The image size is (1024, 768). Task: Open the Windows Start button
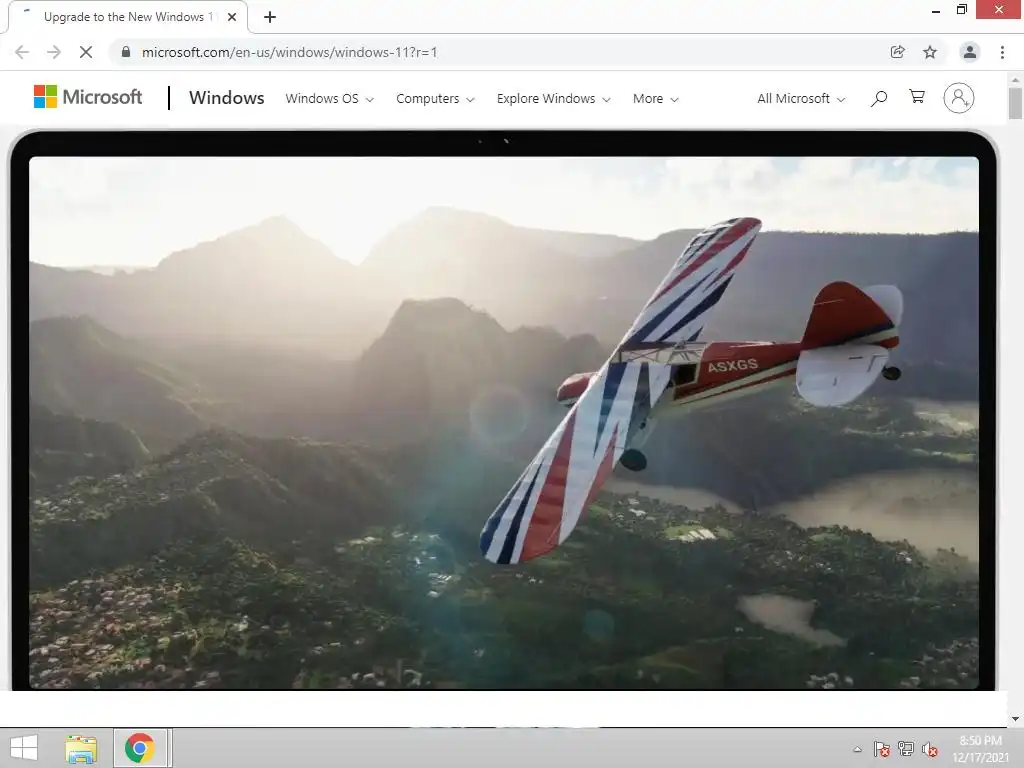click(x=24, y=748)
